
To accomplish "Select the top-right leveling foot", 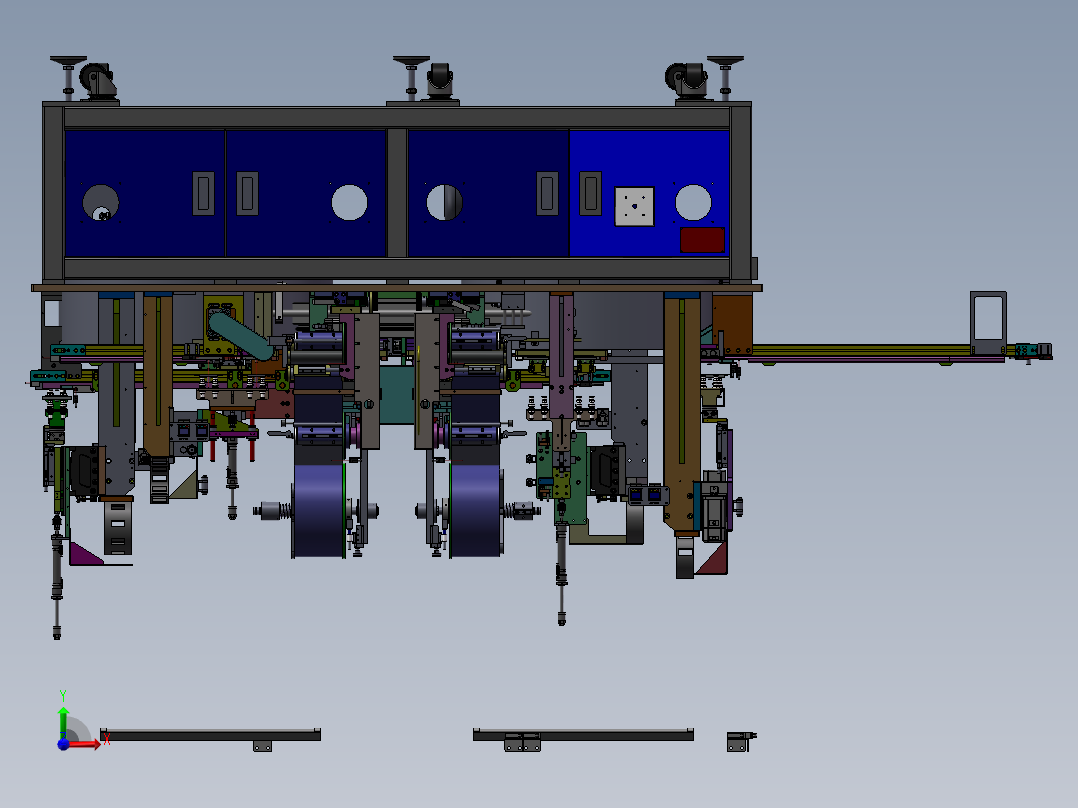I will coord(725,78).
